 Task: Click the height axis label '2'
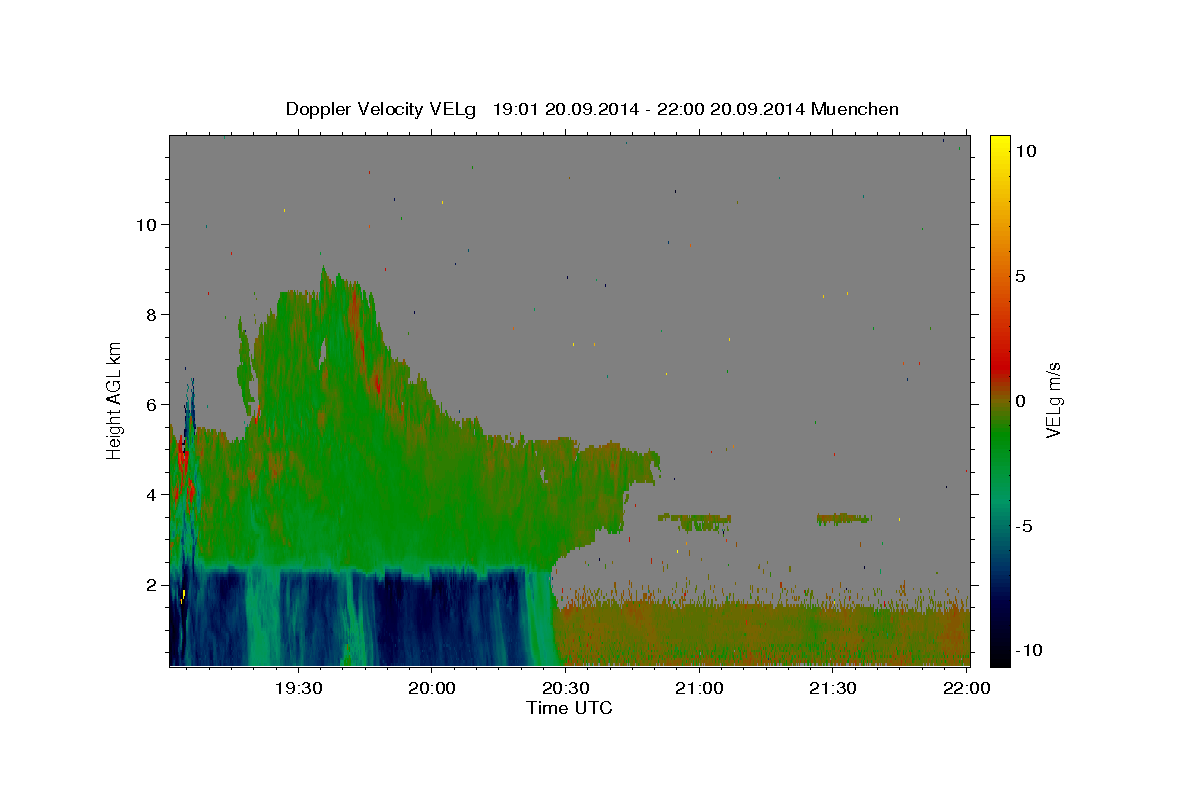[x=153, y=585]
